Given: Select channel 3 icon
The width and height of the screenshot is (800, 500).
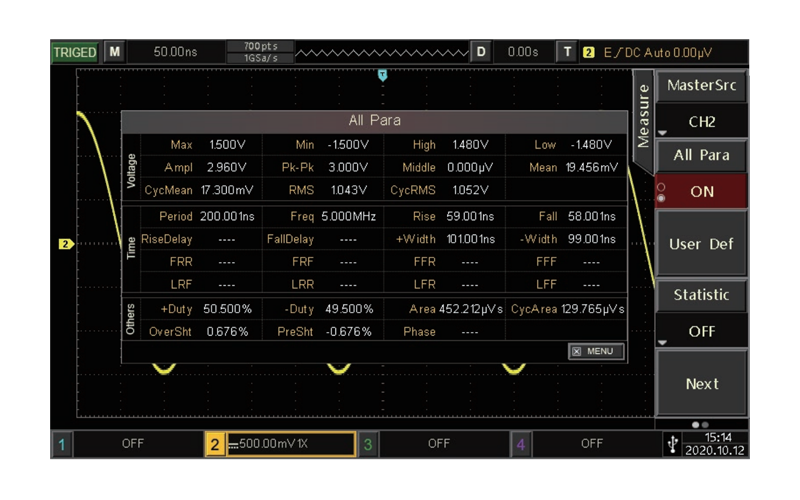Looking at the screenshot, I should 368,444.
